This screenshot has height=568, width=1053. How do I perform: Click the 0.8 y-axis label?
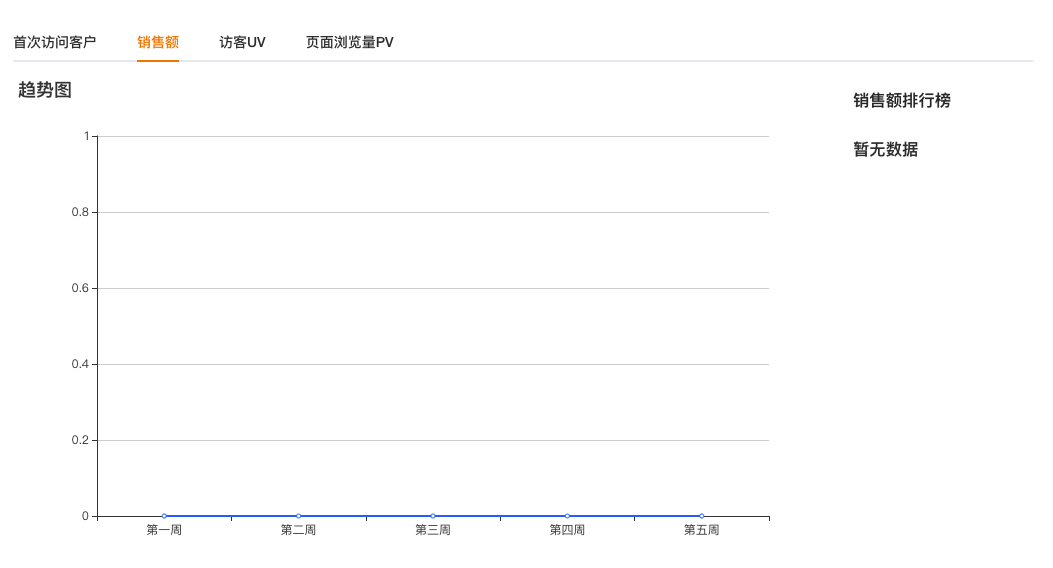(x=80, y=212)
